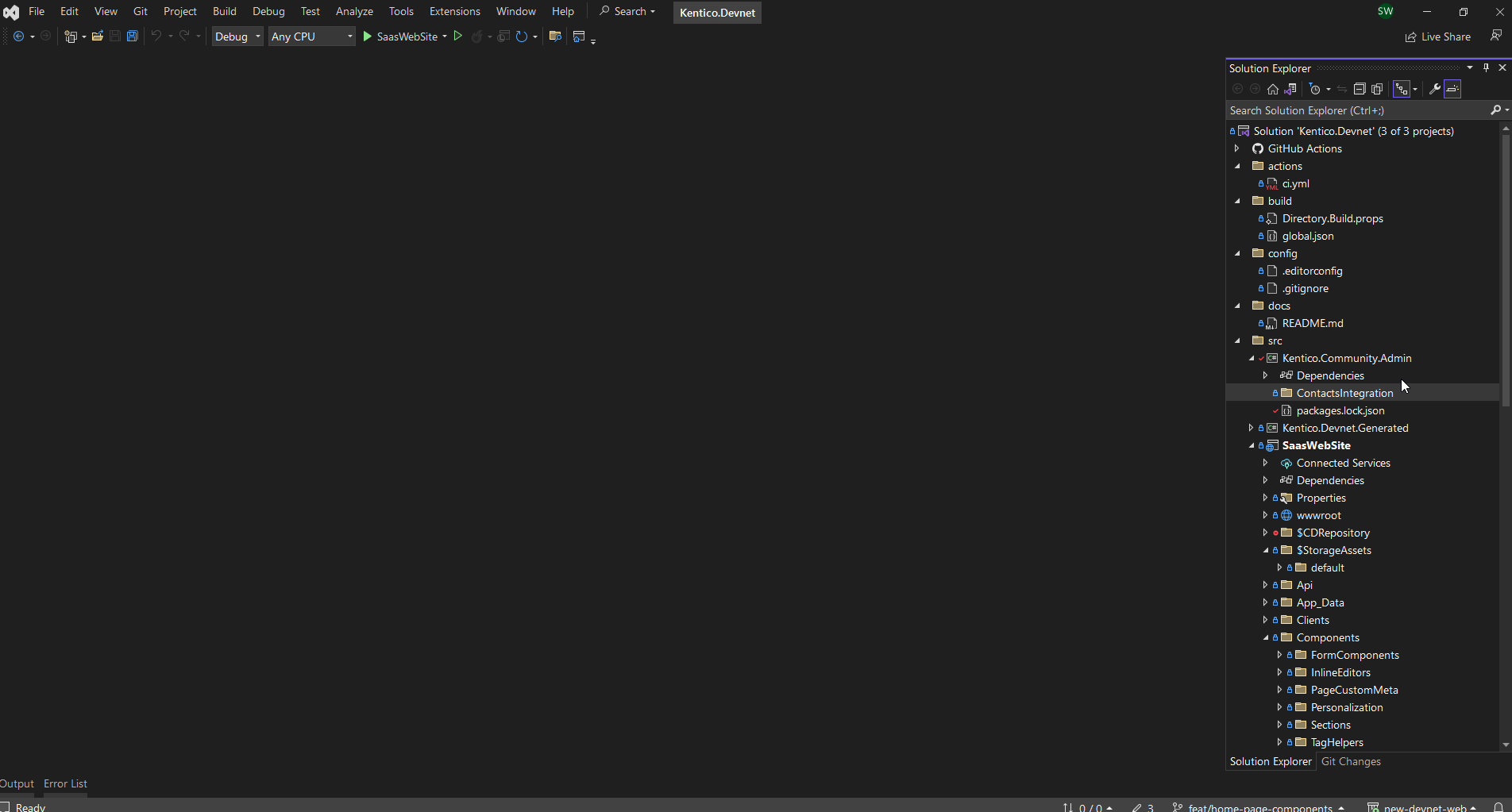Click outgoing/incoming commits 0 / 0 indicator
The image size is (1512, 812).
pyautogui.click(x=1088, y=807)
